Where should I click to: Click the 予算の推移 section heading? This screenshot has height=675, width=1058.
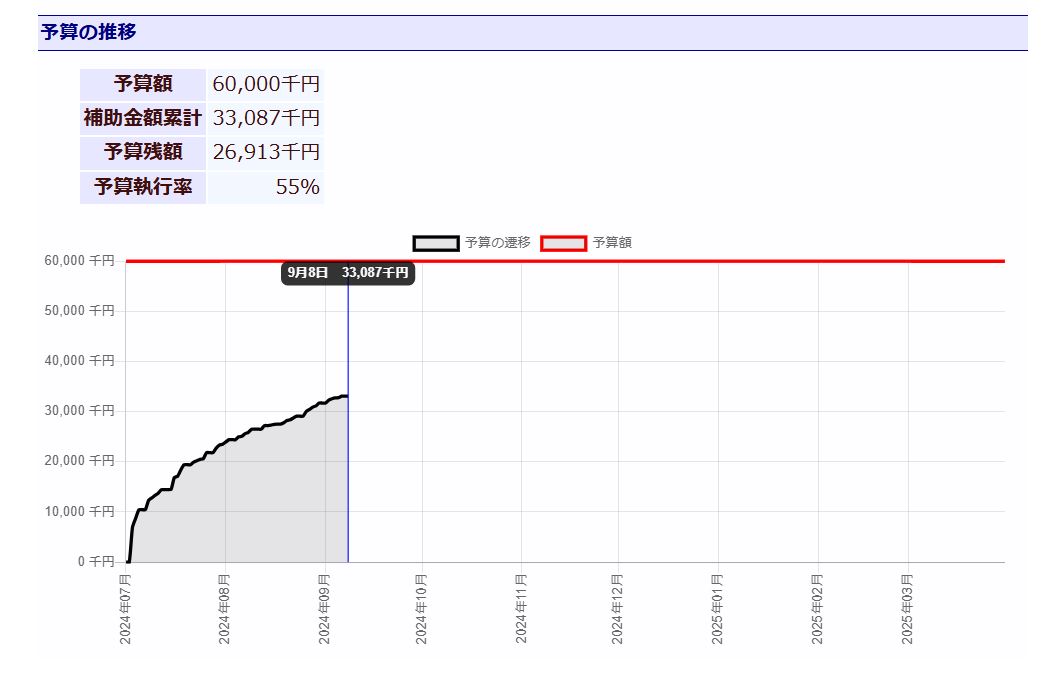coord(89,32)
